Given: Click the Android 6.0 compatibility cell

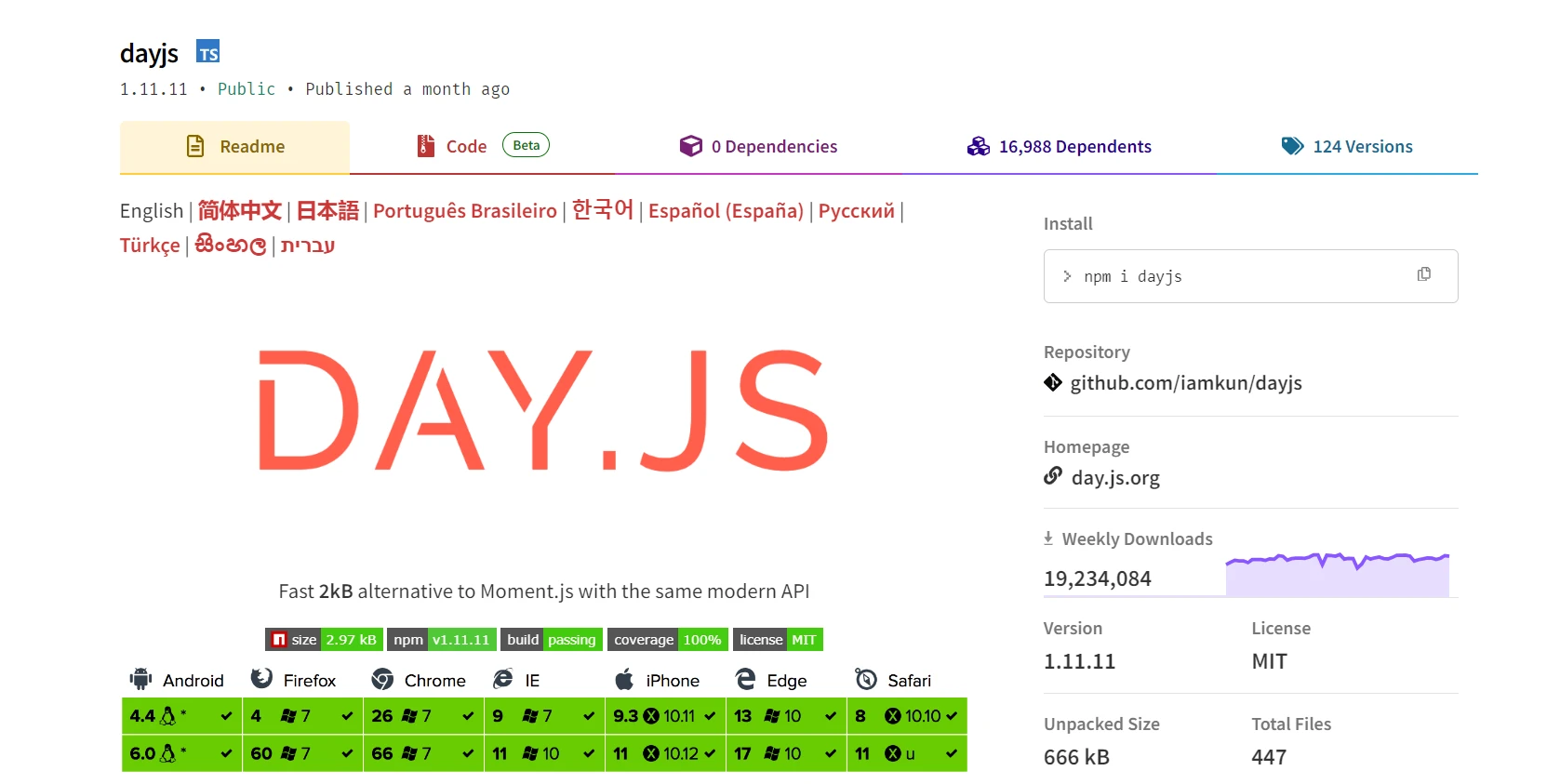Looking at the screenshot, I should click(181, 753).
